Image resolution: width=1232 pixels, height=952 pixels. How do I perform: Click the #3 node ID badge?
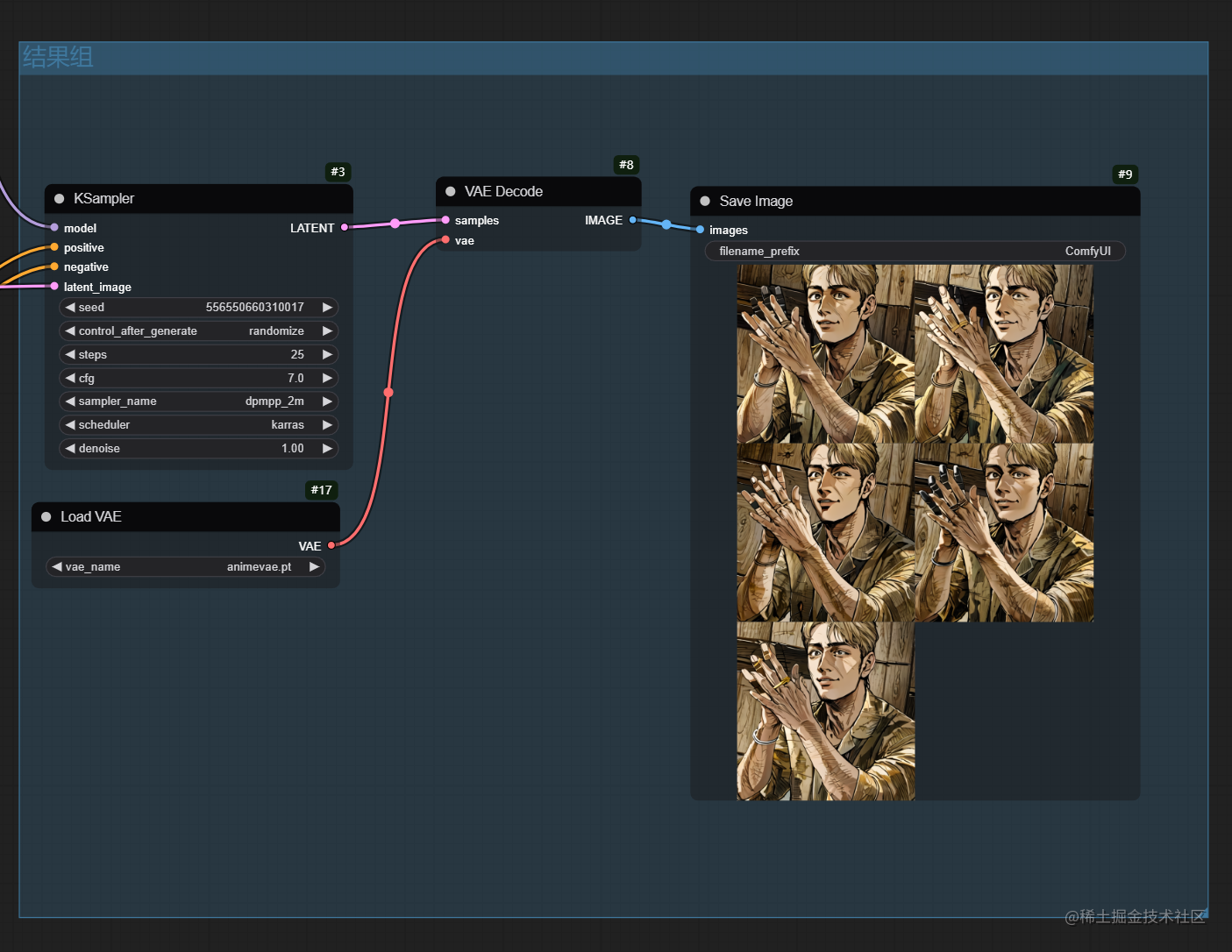[x=338, y=172]
